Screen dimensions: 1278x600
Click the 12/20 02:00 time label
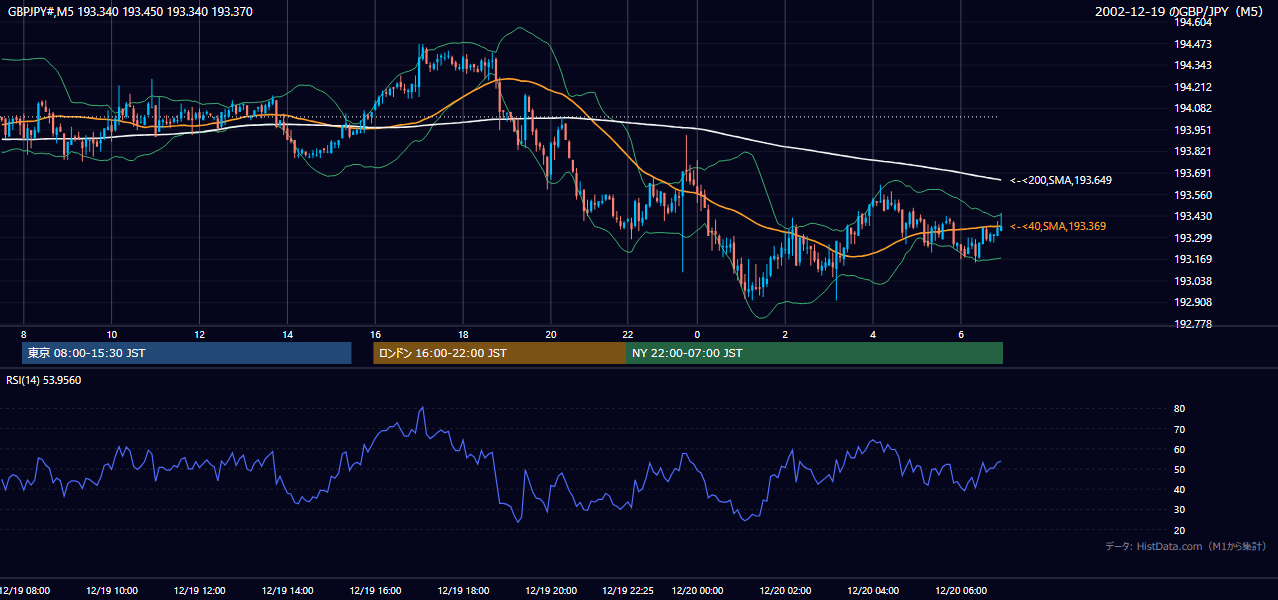(x=785, y=591)
